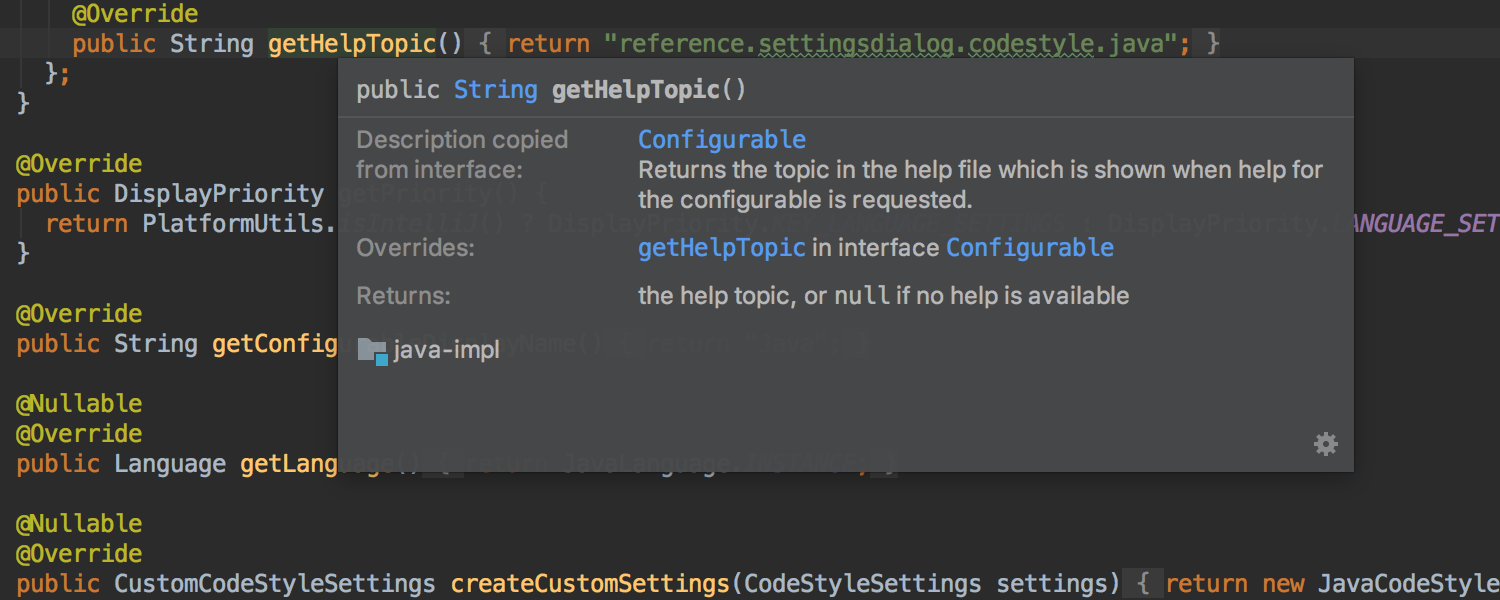This screenshot has width=1500, height=600.
Task: Expand folded getHelpTopic body at opening brace
Action: [483, 44]
